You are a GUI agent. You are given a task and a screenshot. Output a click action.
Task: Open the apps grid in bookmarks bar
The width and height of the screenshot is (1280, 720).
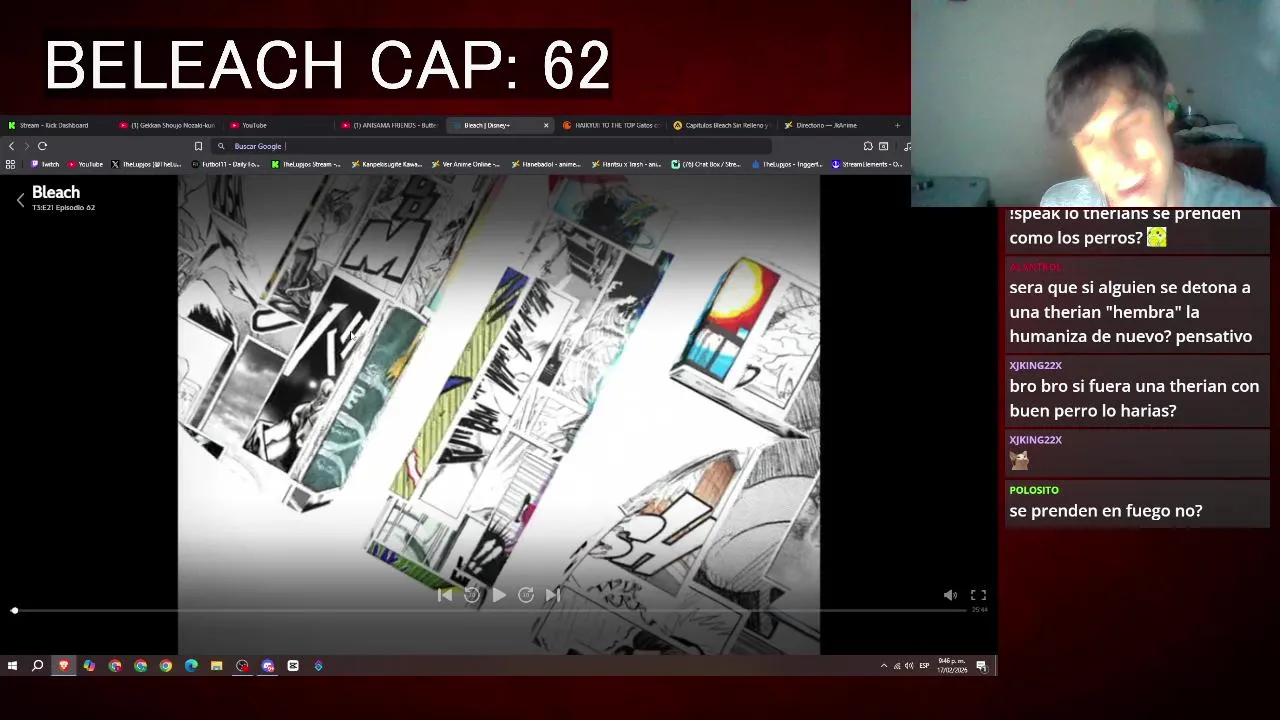[10, 164]
